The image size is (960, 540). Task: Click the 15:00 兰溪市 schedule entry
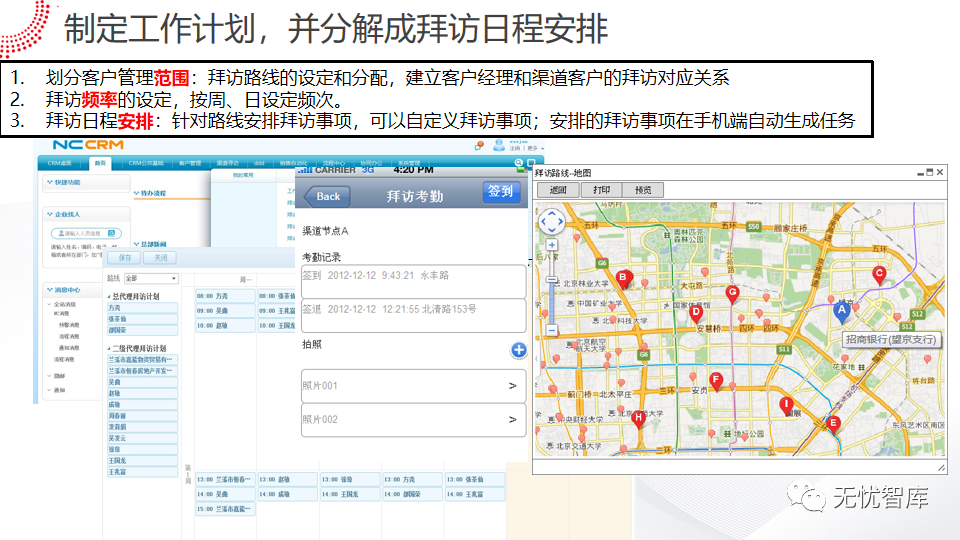click(x=225, y=509)
